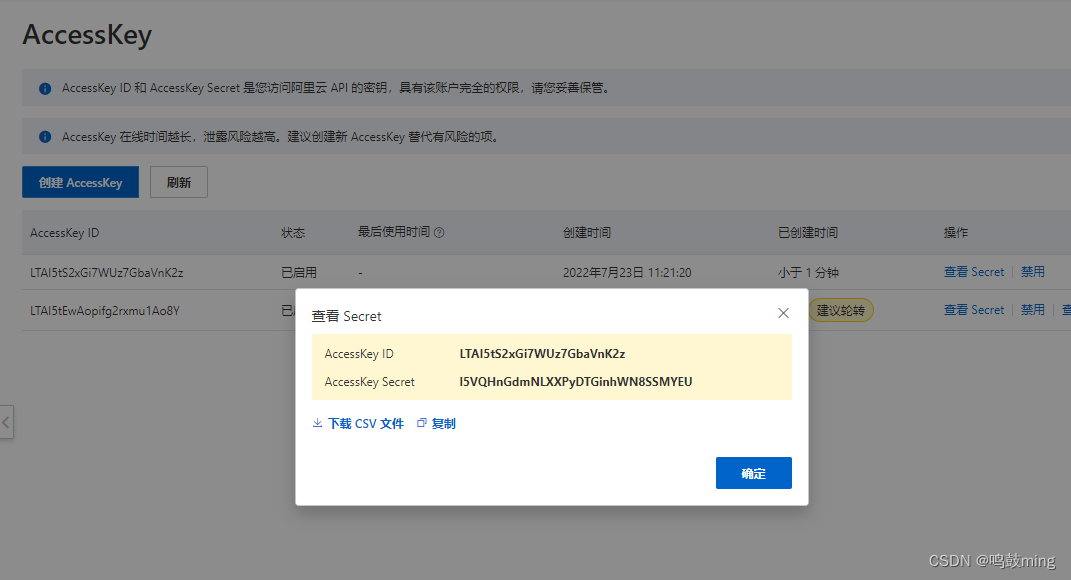View Secret for key LTAI5tEwAopifg2rxmu1Ao8Y
The image size is (1071, 580).
(x=973, y=310)
